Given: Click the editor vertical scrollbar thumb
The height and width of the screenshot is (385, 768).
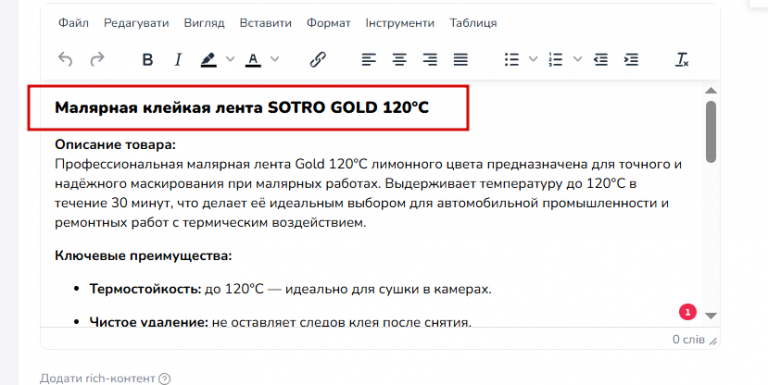Looking at the screenshot, I should pos(711,131).
